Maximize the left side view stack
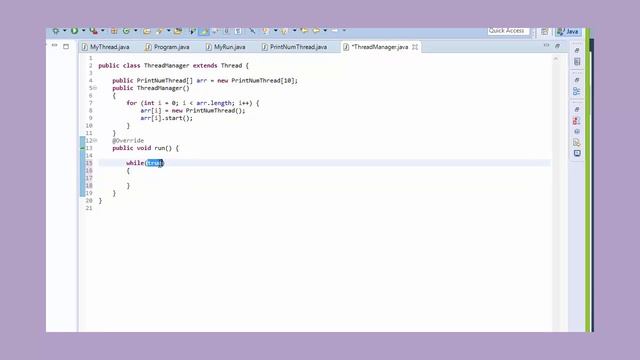The image size is (640, 360). click(x=66, y=46)
